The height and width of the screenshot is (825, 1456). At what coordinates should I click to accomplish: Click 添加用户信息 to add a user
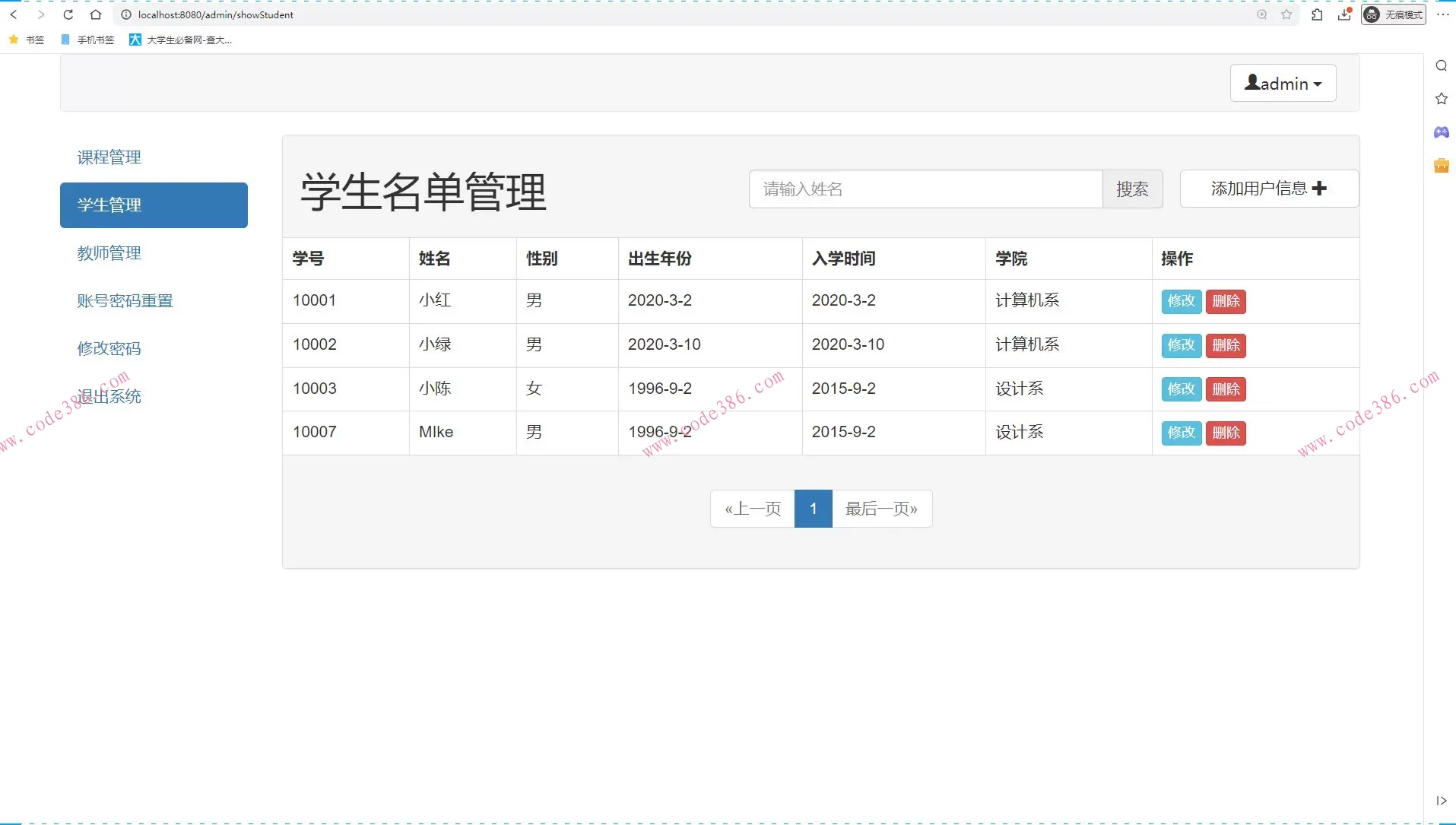coord(1267,189)
